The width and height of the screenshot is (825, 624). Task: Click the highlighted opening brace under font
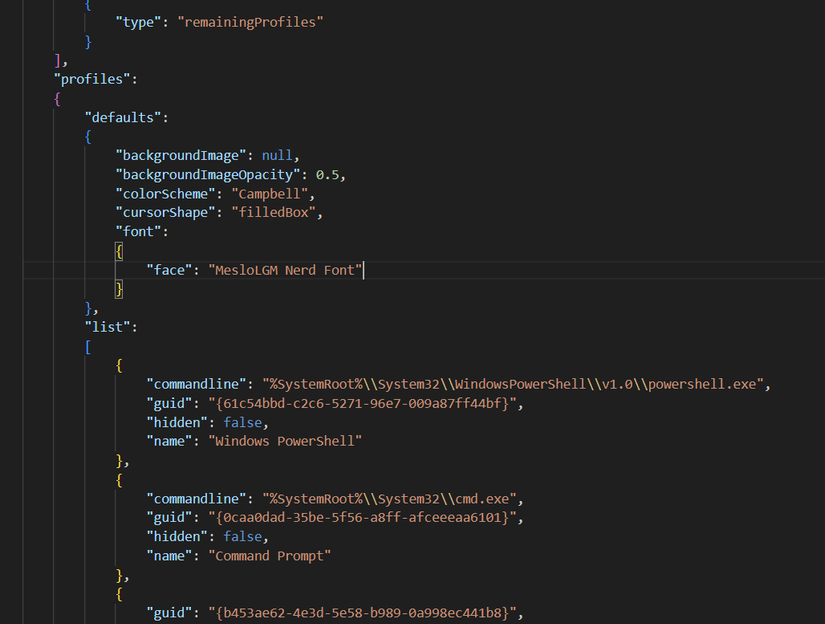119,251
